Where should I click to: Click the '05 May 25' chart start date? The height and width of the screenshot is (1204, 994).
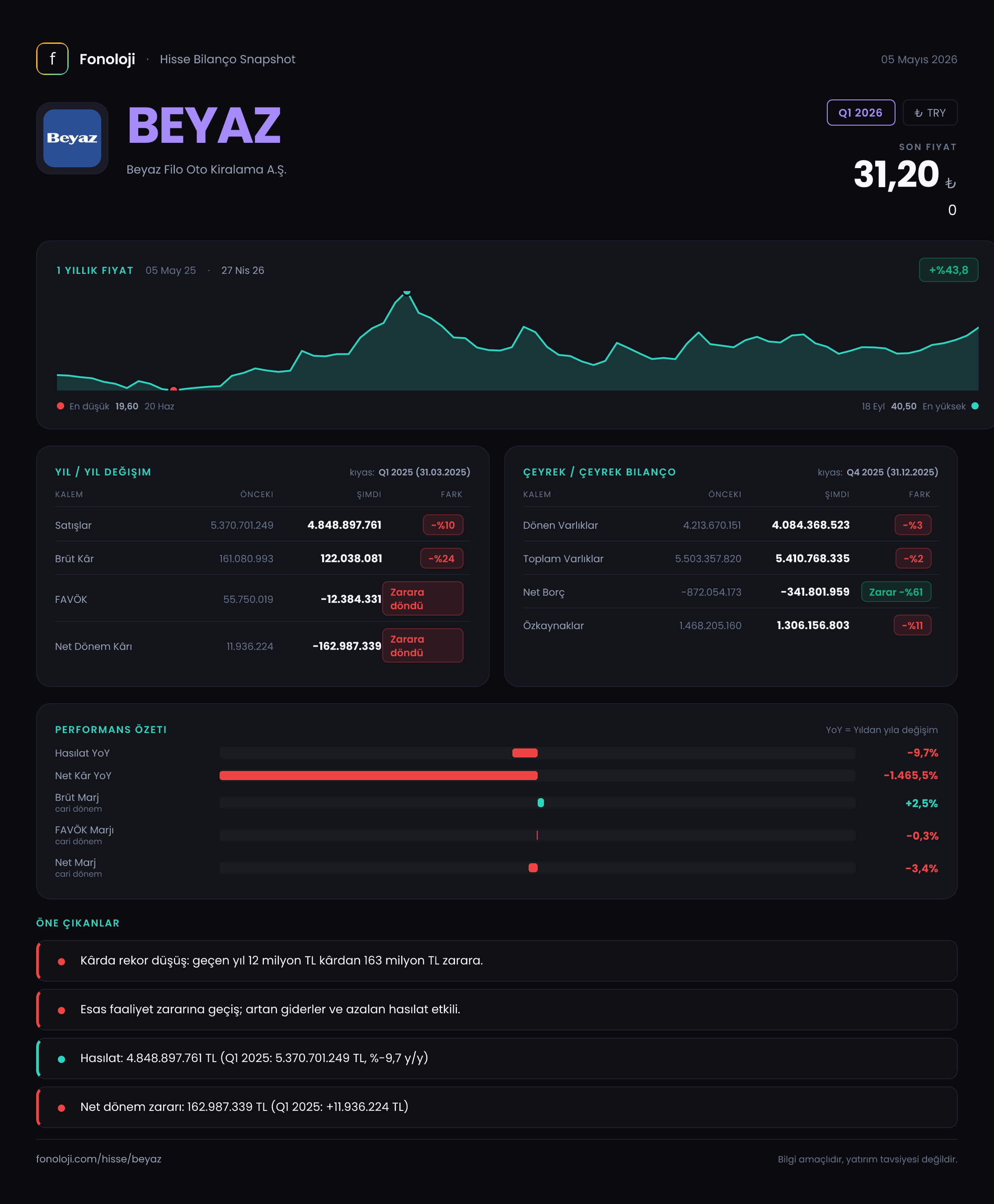click(x=171, y=270)
